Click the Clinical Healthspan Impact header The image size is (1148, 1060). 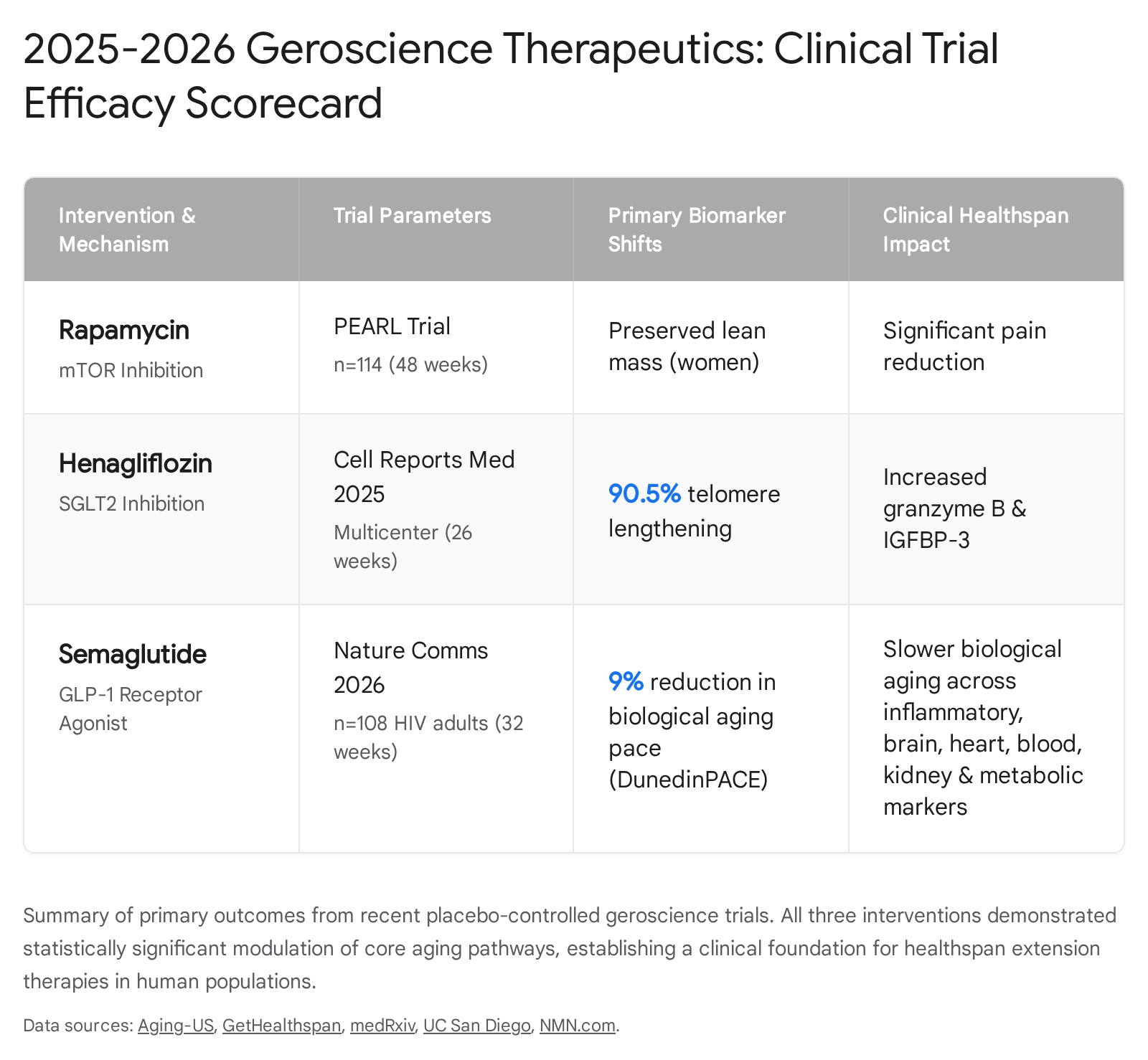click(986, 229)
